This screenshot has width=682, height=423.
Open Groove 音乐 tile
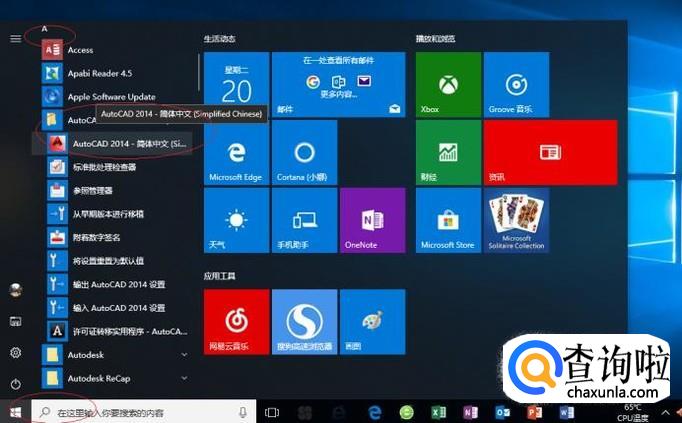(516, 85)
